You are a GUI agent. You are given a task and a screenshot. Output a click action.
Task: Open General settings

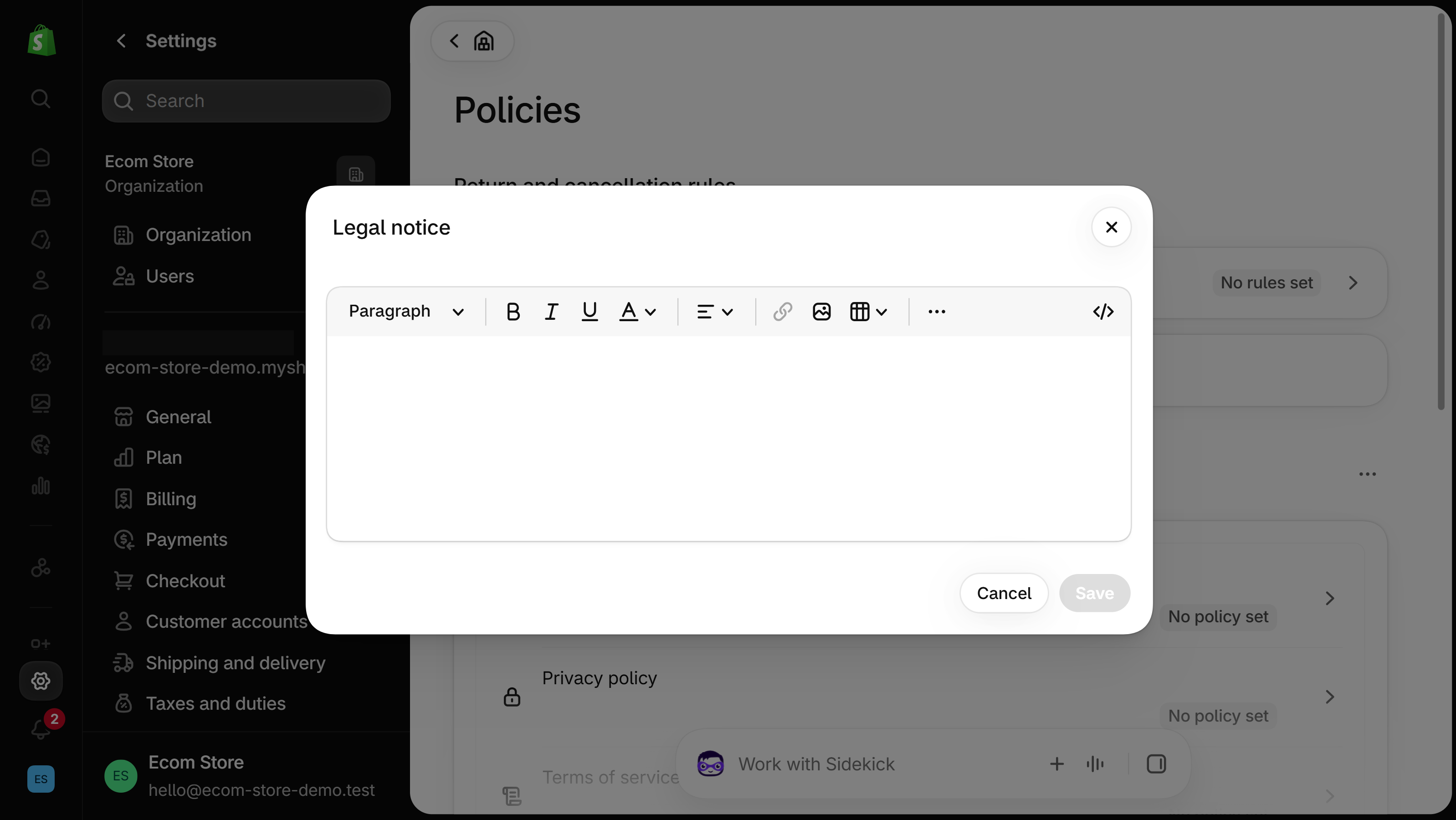pyautogui.click(x=162, y=416)
